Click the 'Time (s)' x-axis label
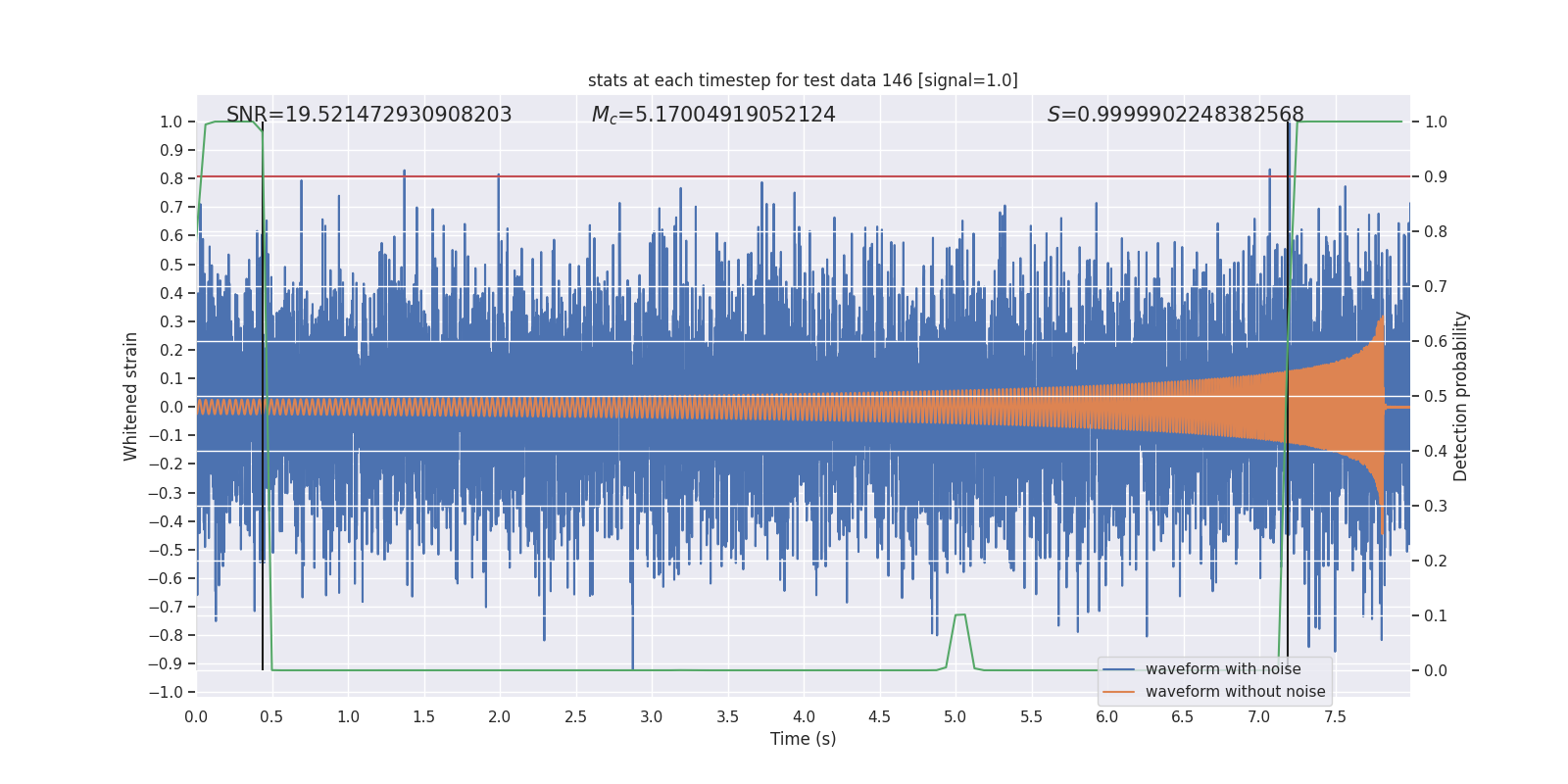 click(x=803, y=739)
